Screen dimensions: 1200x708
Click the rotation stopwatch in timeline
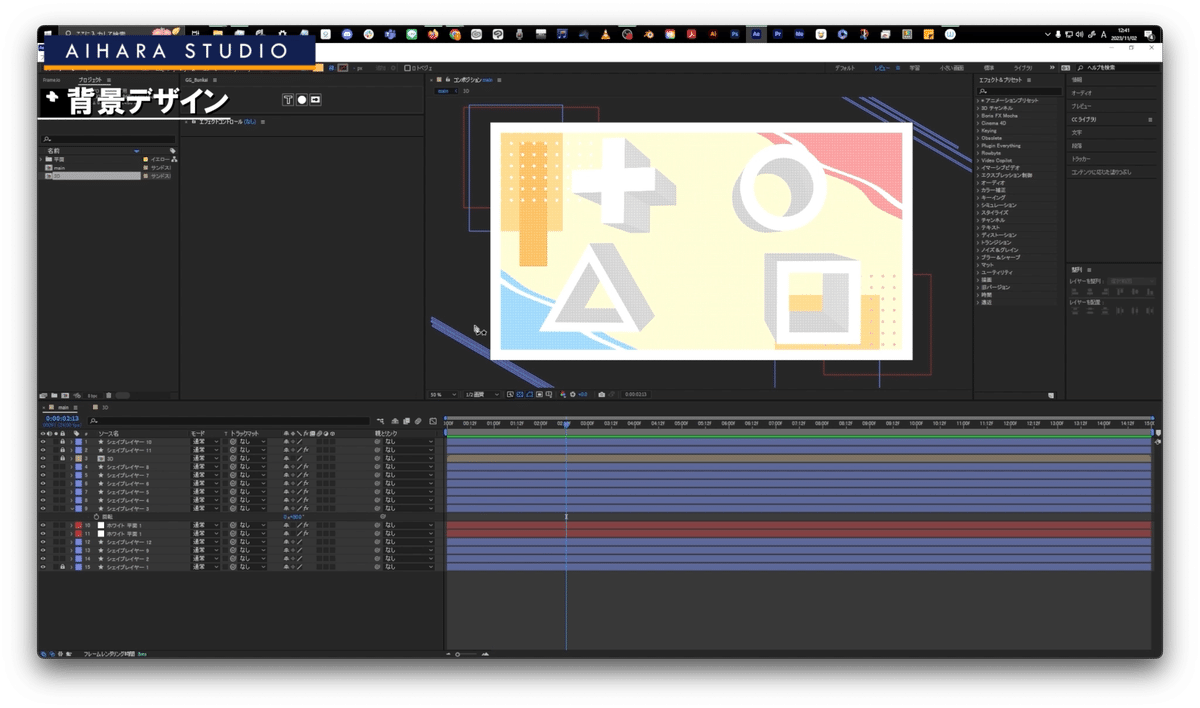(97, 517)
